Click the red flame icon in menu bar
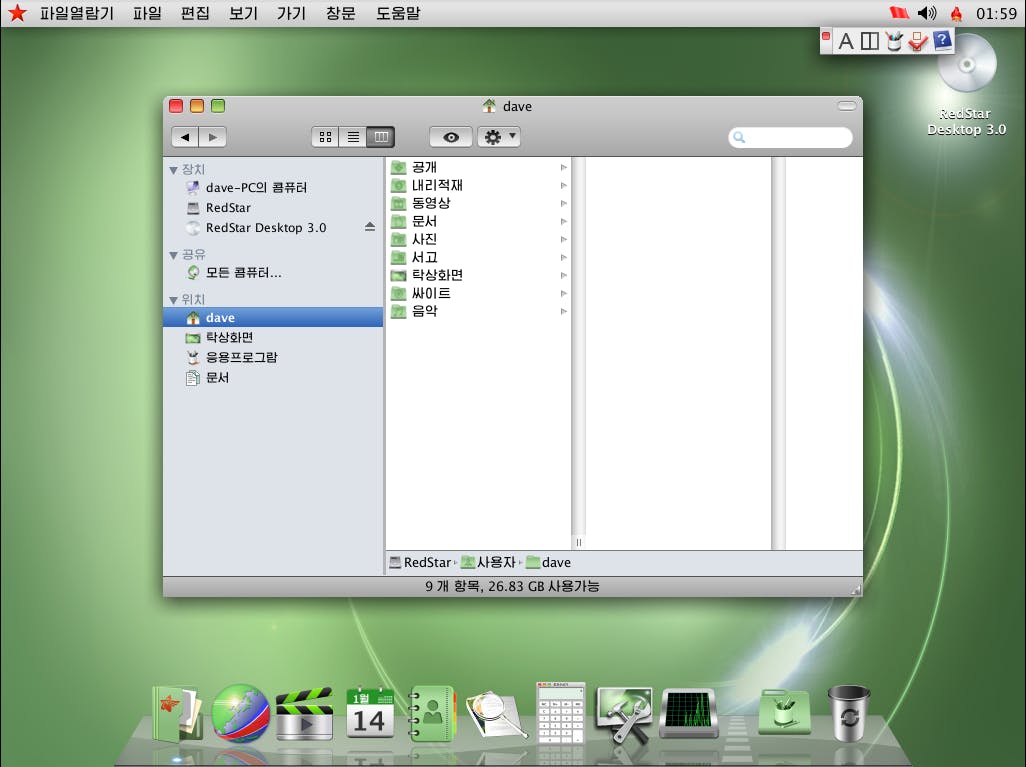1026x767 pixels. click(x=956, y=13)
